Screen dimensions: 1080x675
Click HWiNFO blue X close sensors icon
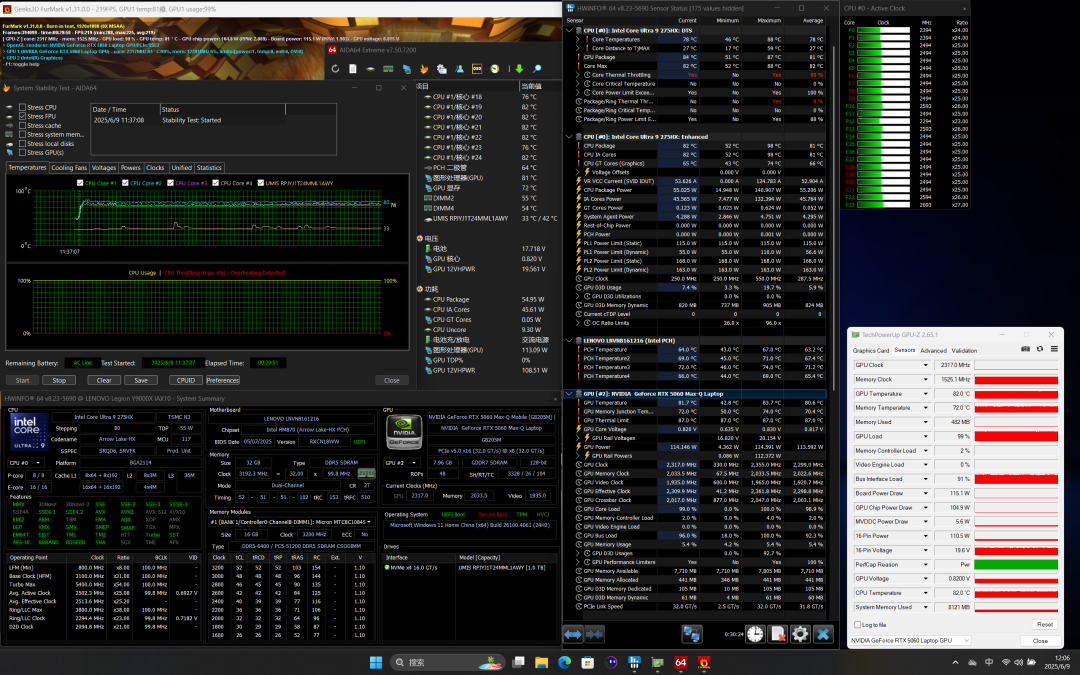click(823, 634)
